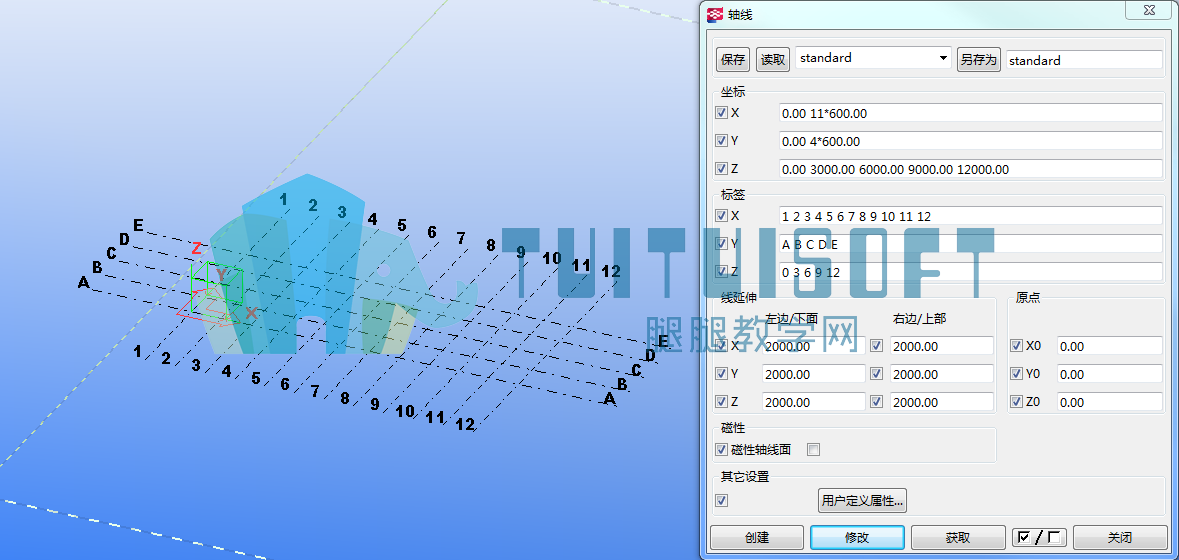This screenshot has width=1179, height=560.
Task: Click the X0 origin value field
Action: click(x=1110, y=347)
